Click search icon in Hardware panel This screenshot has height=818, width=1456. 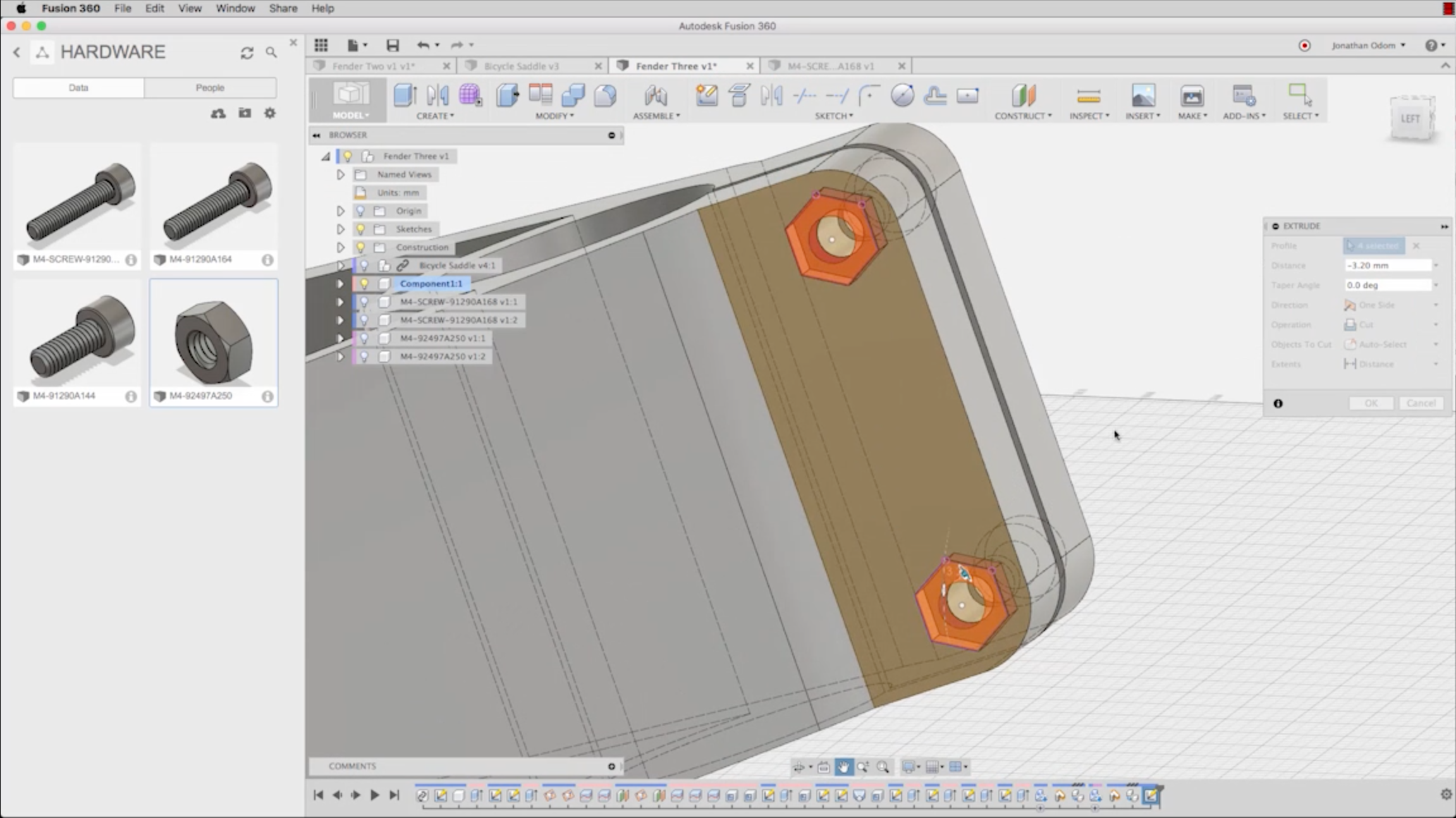click(x=271, y=52)
